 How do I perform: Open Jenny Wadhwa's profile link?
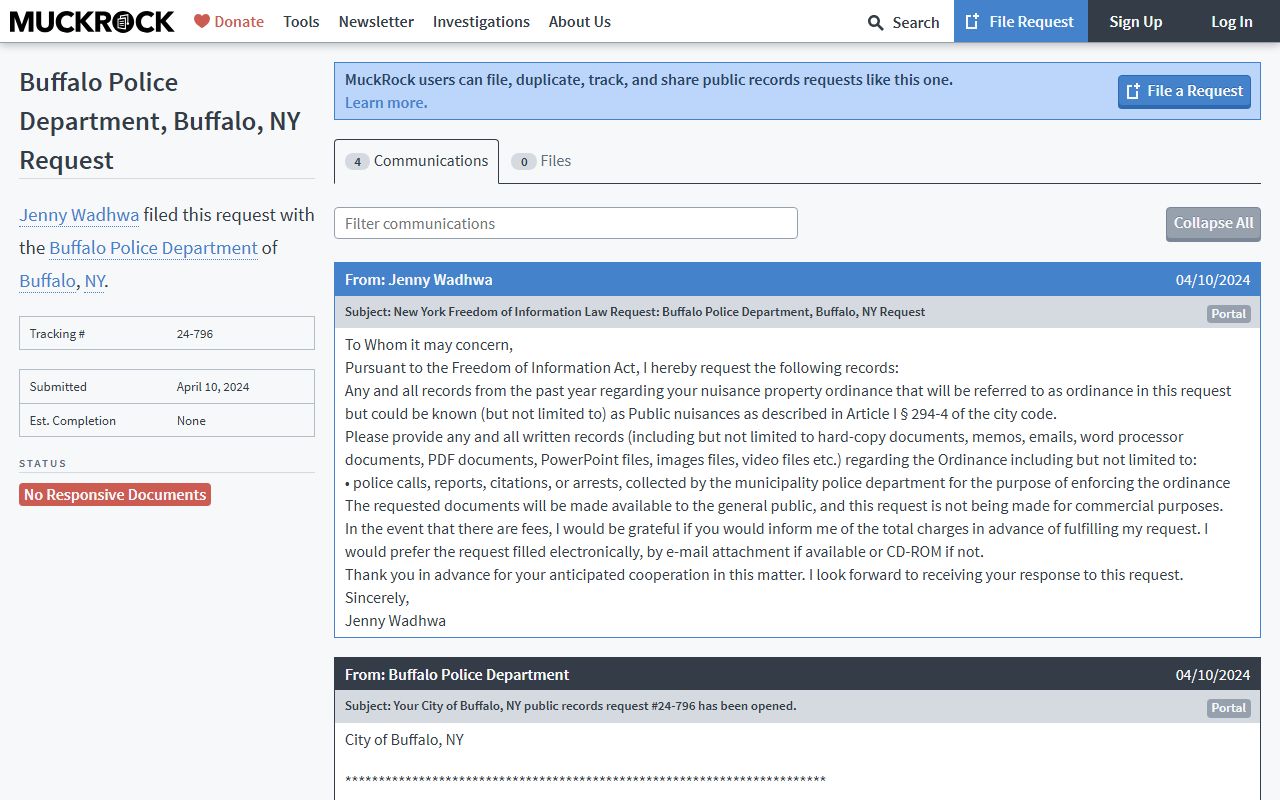pos(79,214)
